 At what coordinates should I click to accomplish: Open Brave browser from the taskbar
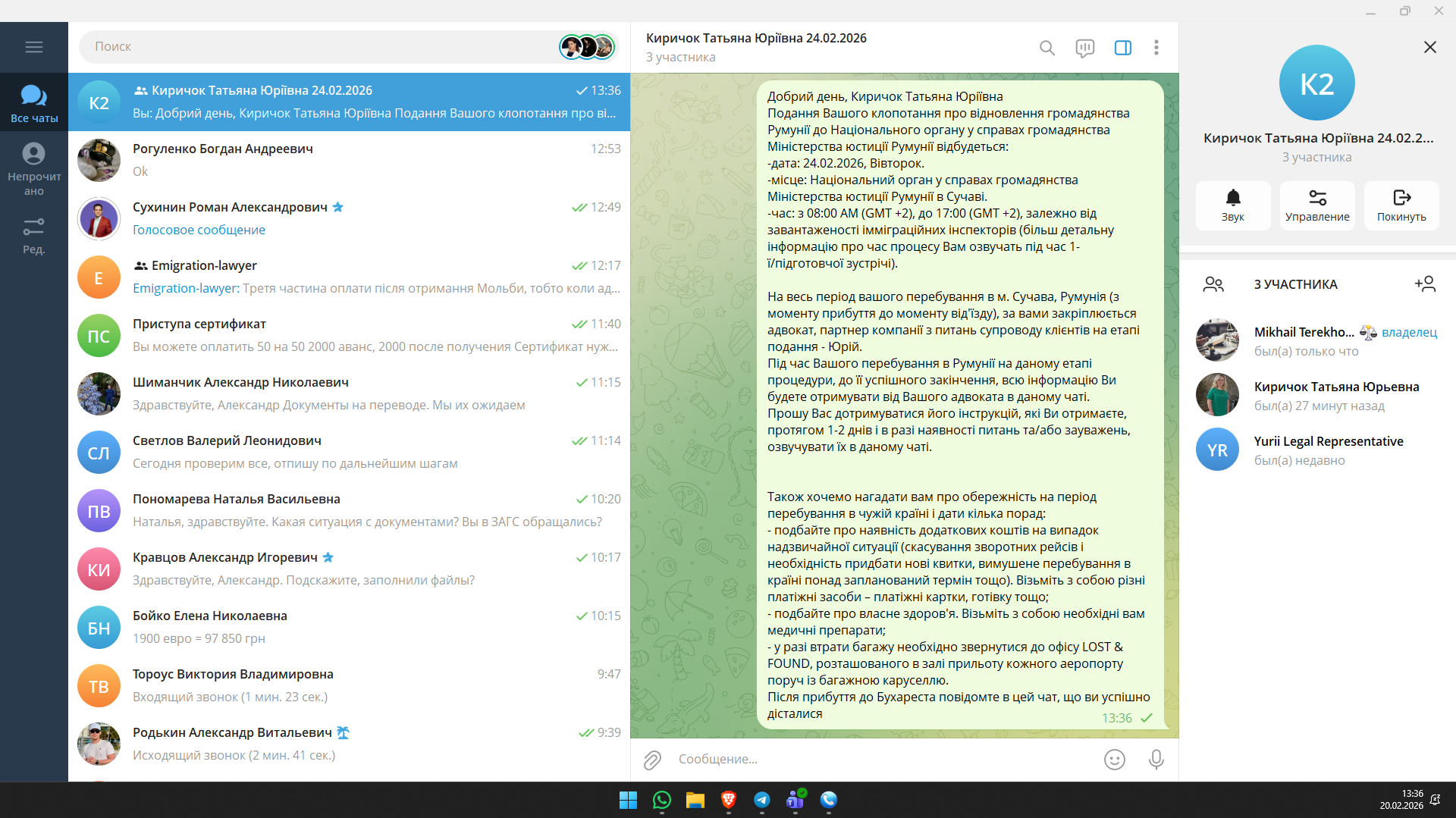pos(728,800)
